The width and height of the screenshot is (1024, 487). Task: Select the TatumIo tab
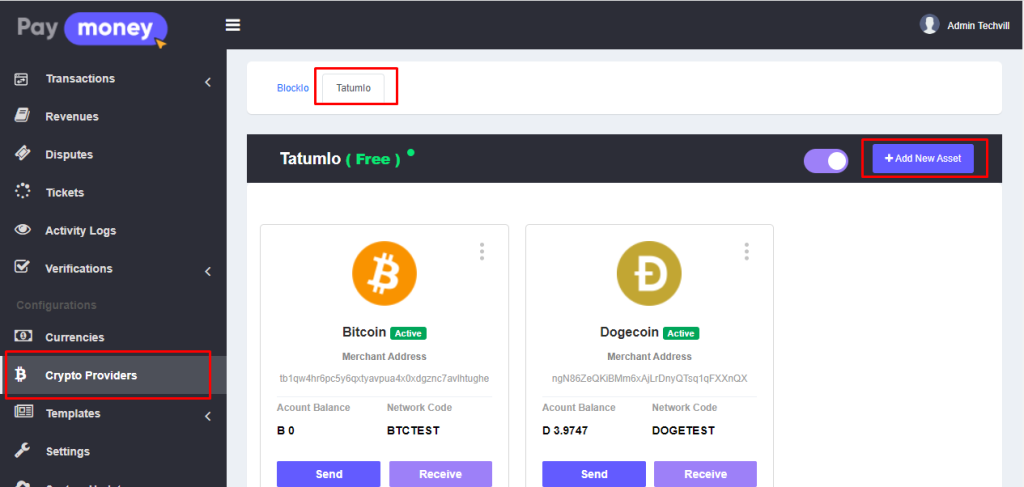(x=353, y=88)
